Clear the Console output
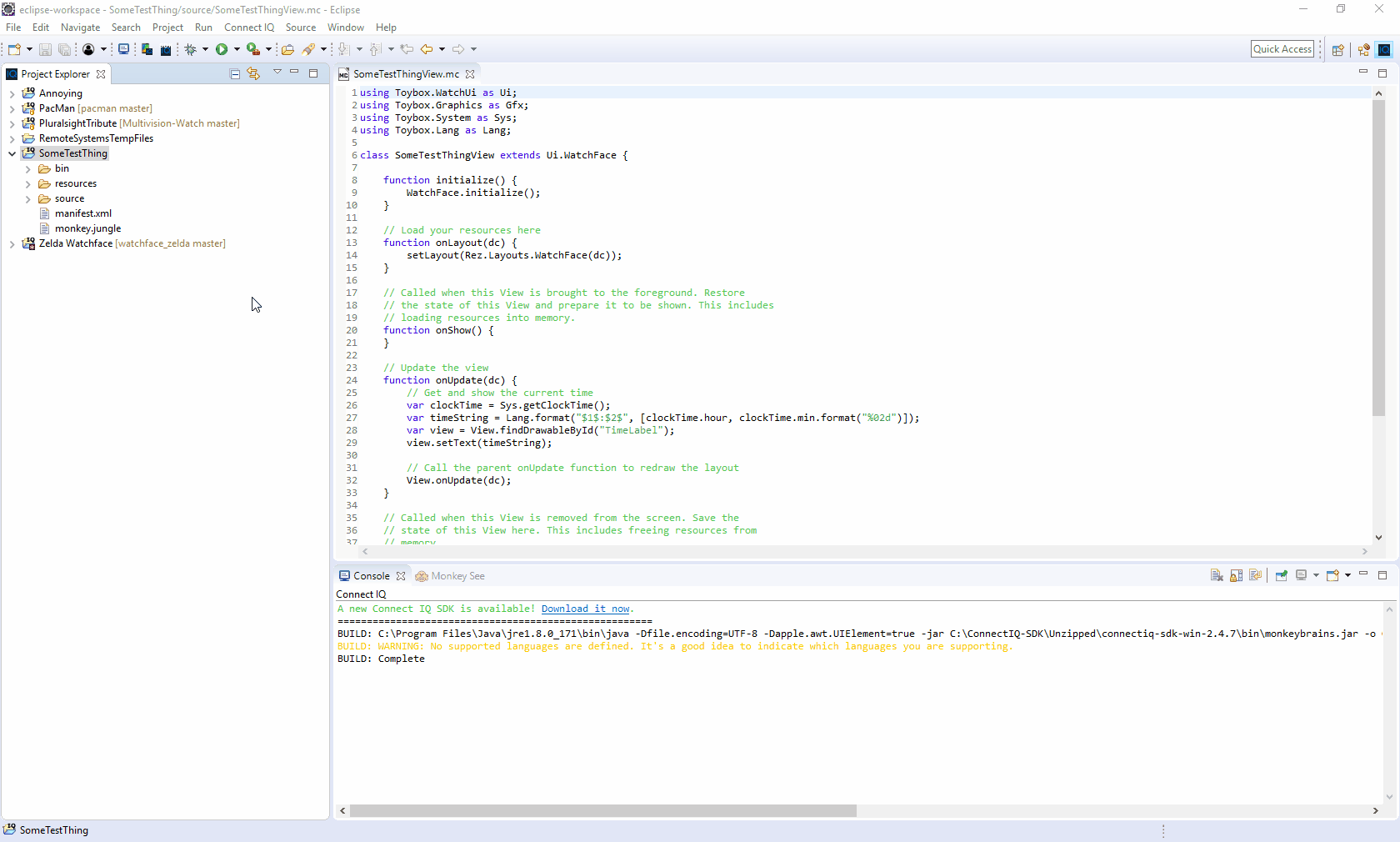Image resolution: width=1400 pixels, height=842 pixels. (x=1217, y=575)
